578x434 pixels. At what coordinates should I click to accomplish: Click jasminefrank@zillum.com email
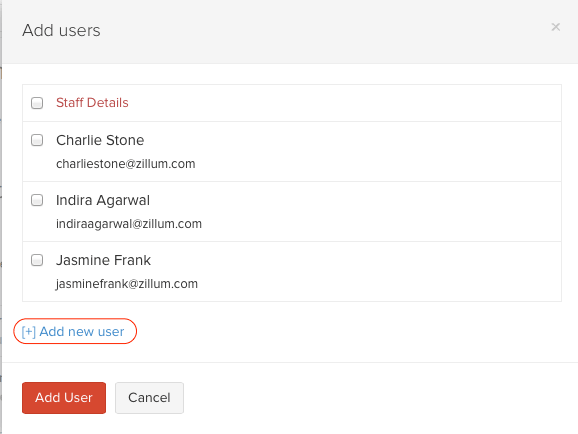tap(126, 284)
